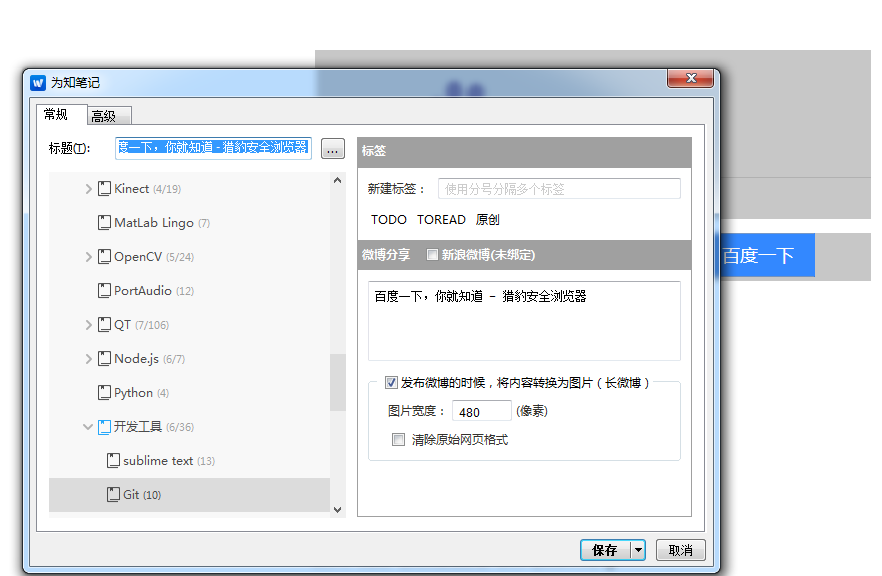The image size is (882, 576).
Task: Click the PortAudio folder icon
Action: (x=104, y=291)
